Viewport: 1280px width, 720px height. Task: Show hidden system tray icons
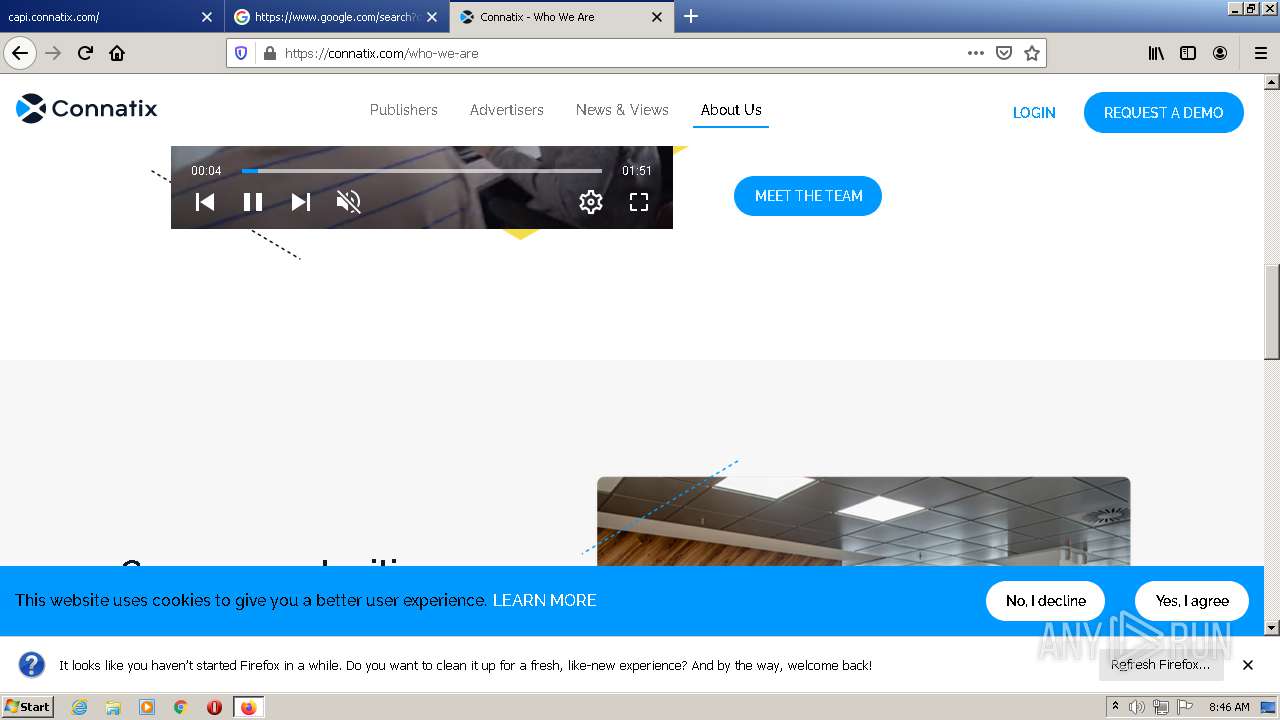pos(1116,707)
